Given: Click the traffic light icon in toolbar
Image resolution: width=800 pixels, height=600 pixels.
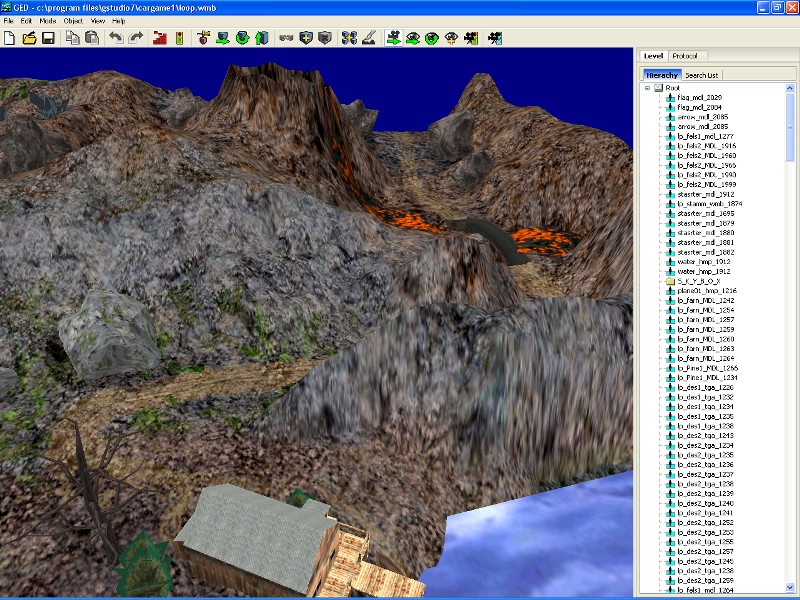Looking at the screenshot, I should (x=179, y=38).
